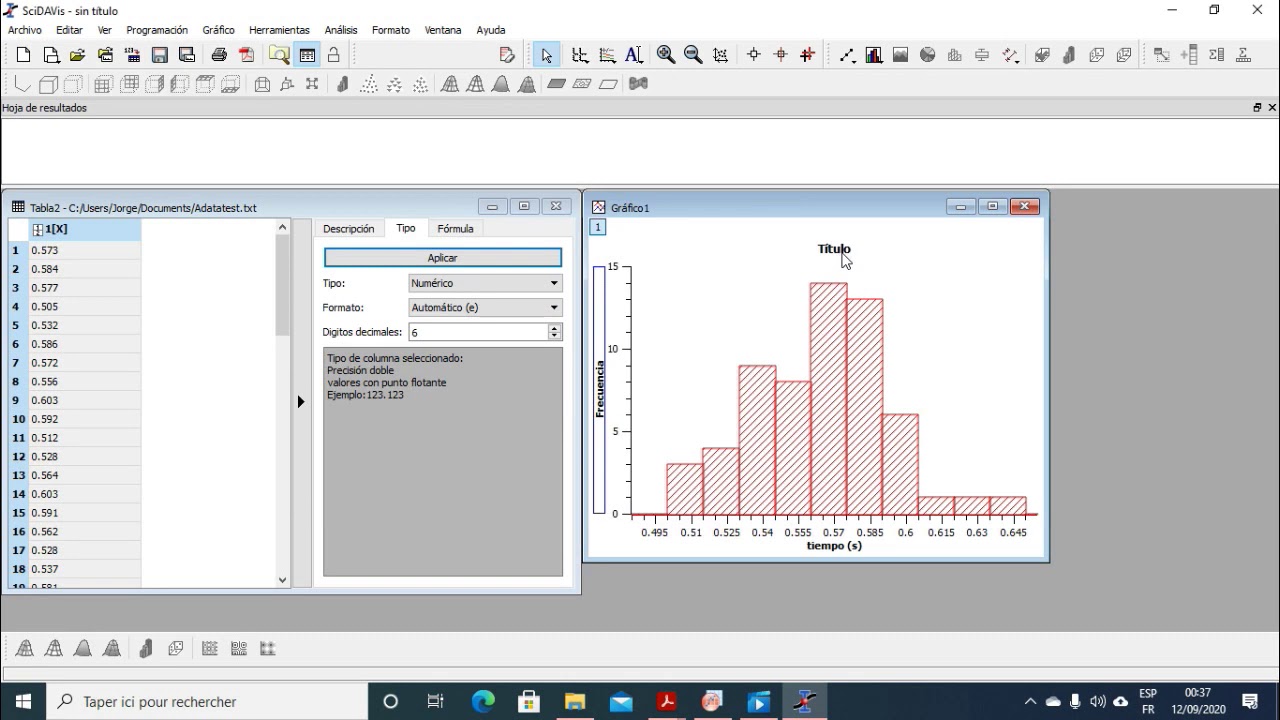
Task: Switch to the Fórmula tab
Action: 455,229
